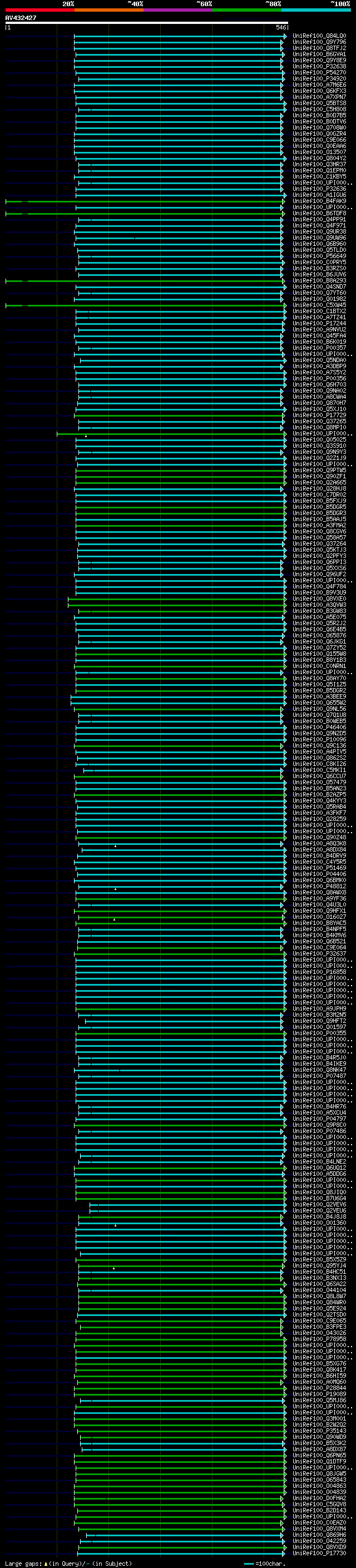The width and height of the screenshot is (356, 1568).
Task: Click the green ~80% identity legend bar
Action: pos(247,10)
